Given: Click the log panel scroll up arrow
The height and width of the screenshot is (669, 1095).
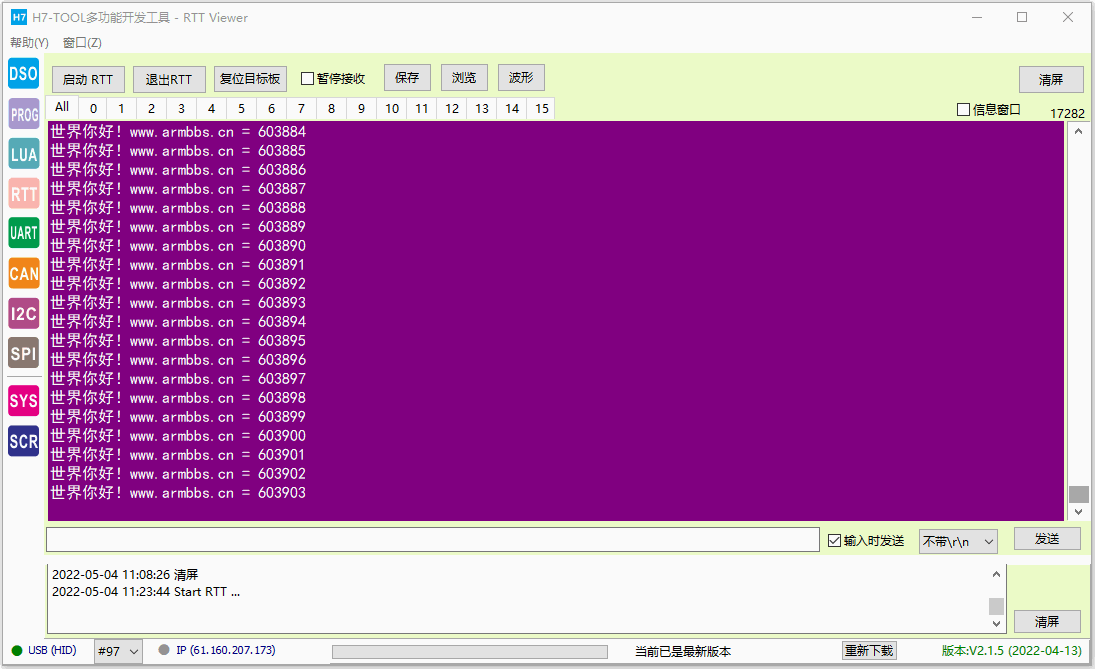Looking at the screenshot, I should (997, 574).
